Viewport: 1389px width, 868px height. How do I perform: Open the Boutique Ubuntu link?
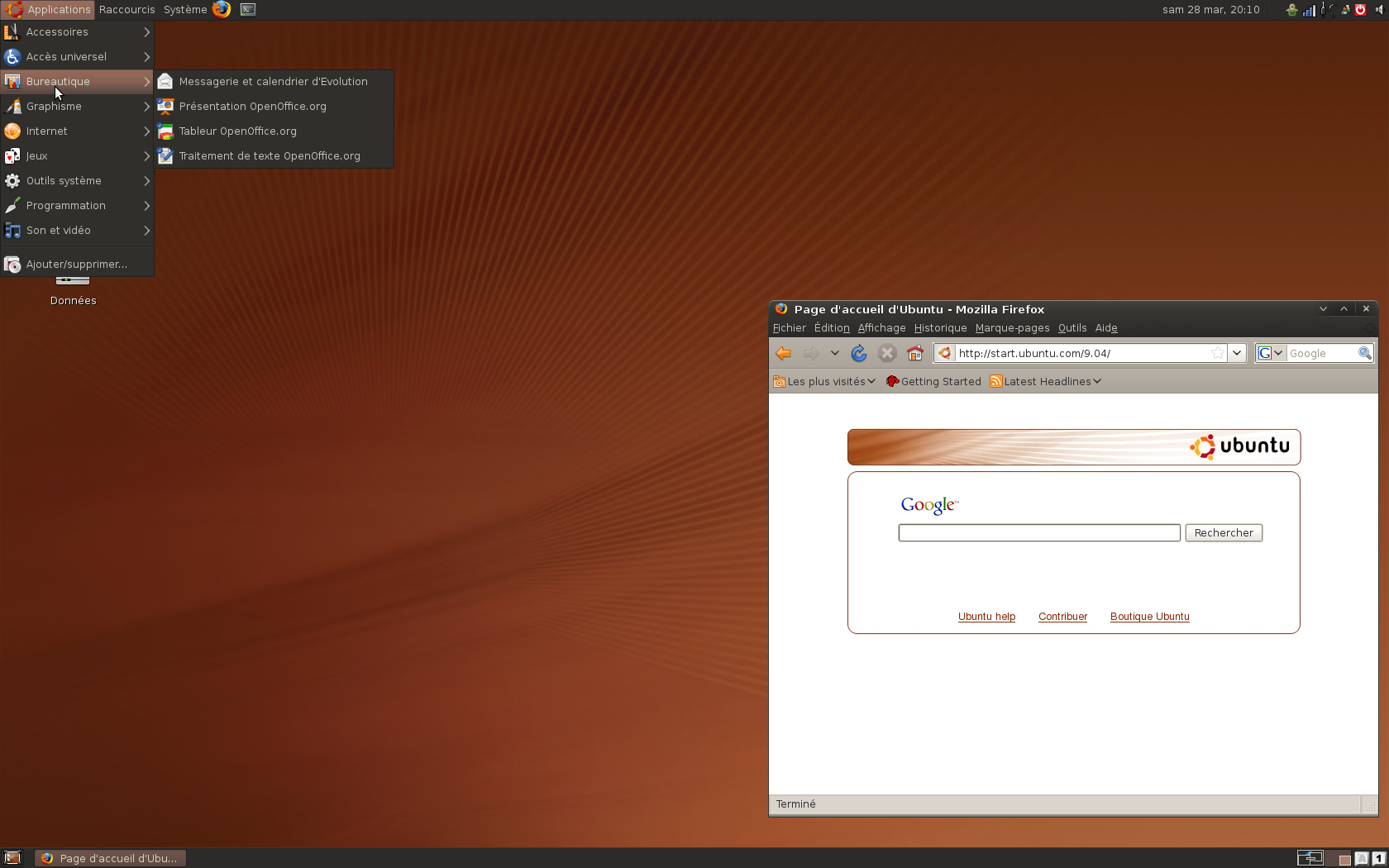tap(1149, 617)
